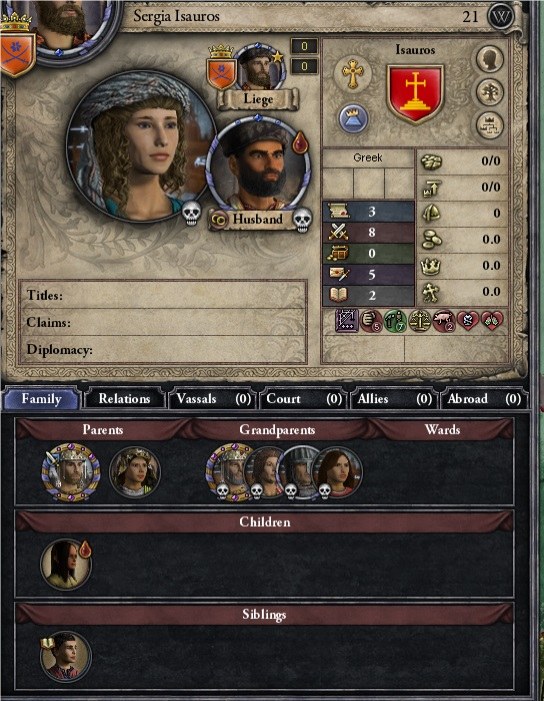Click the head silhouette icon beside Isauros

coord(489,59)
